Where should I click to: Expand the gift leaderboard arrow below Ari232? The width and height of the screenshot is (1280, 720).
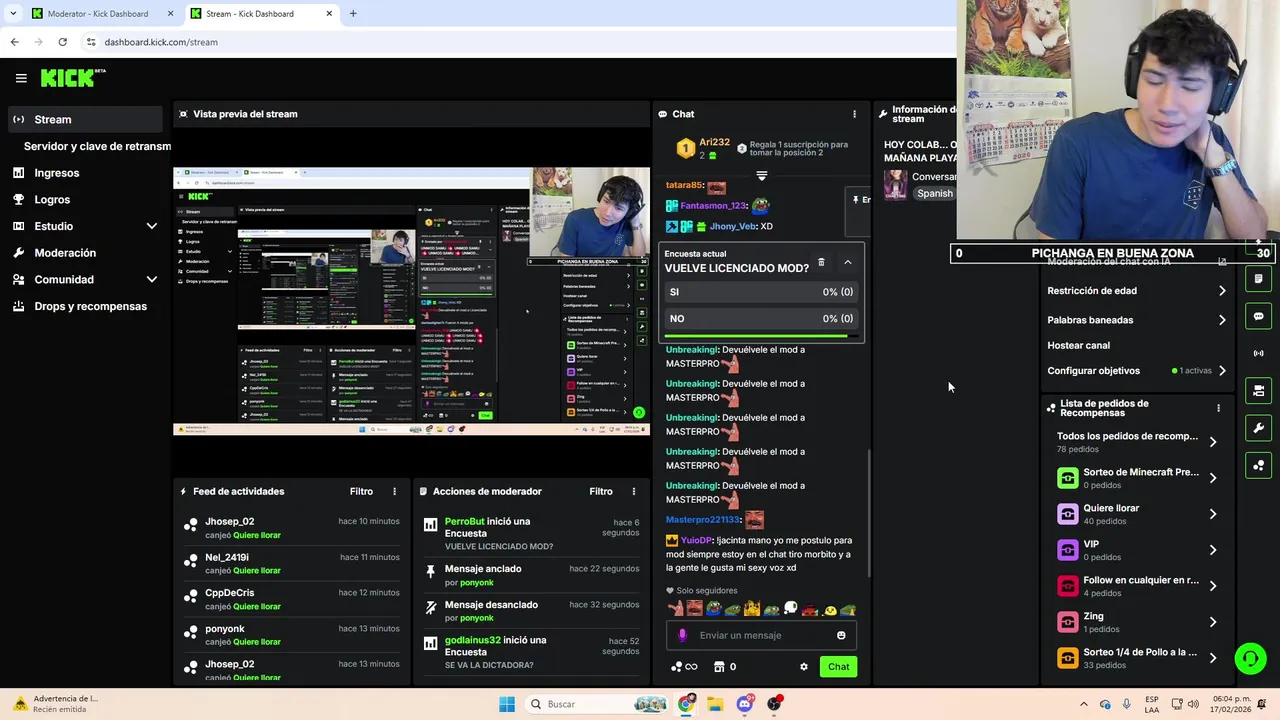[762, 175]
